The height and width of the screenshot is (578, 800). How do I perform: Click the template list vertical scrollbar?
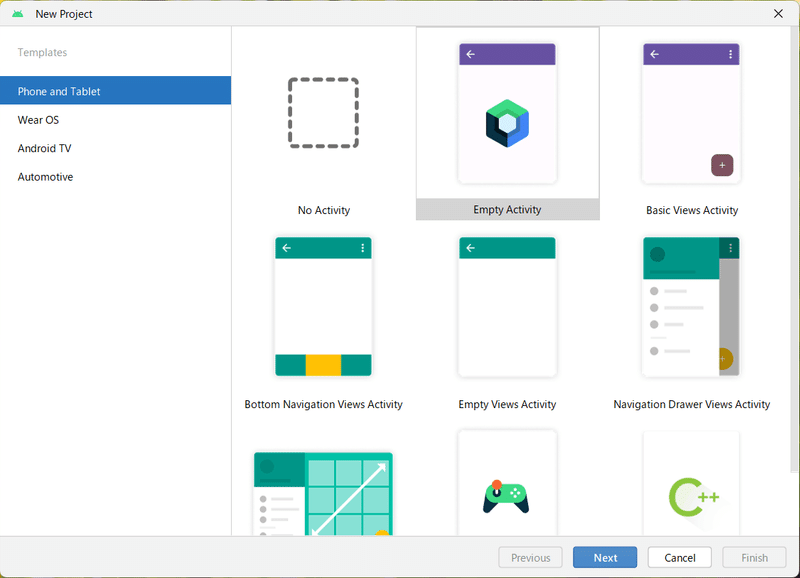[x=794, y=250]
